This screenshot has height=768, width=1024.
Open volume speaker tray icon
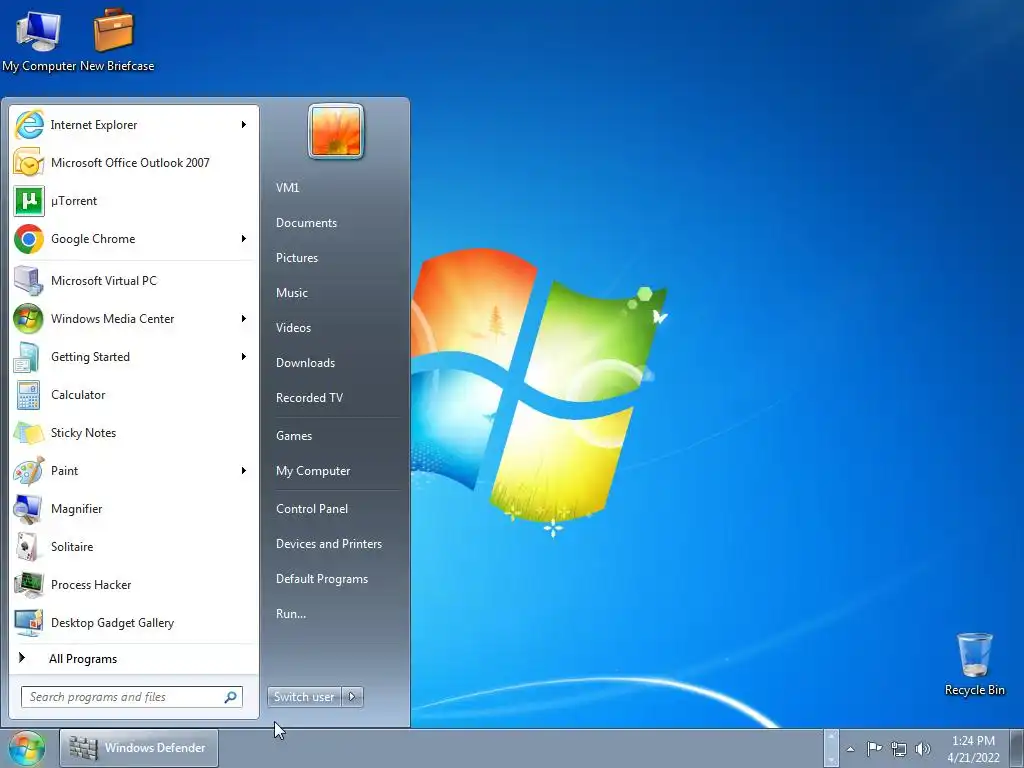[x=923, y=749]
